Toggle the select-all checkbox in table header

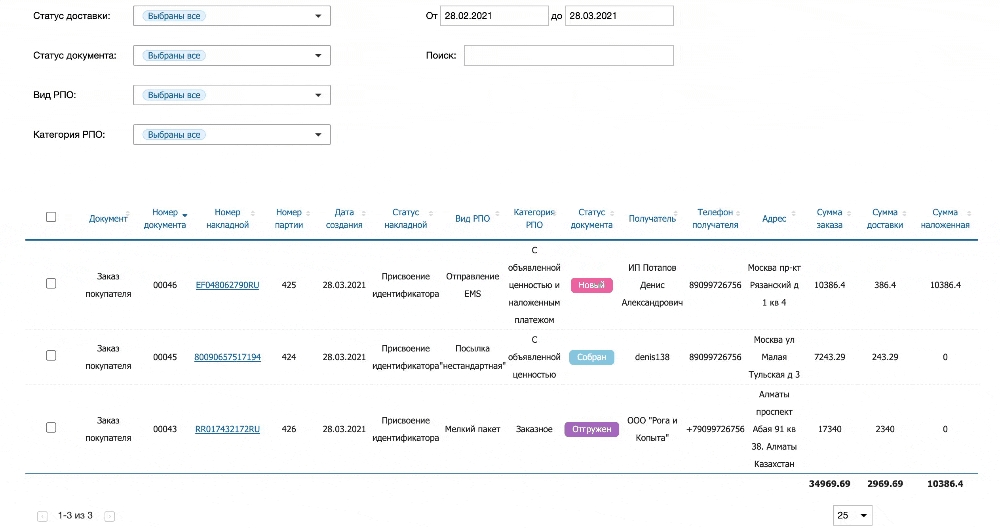(x=52, y=217)
